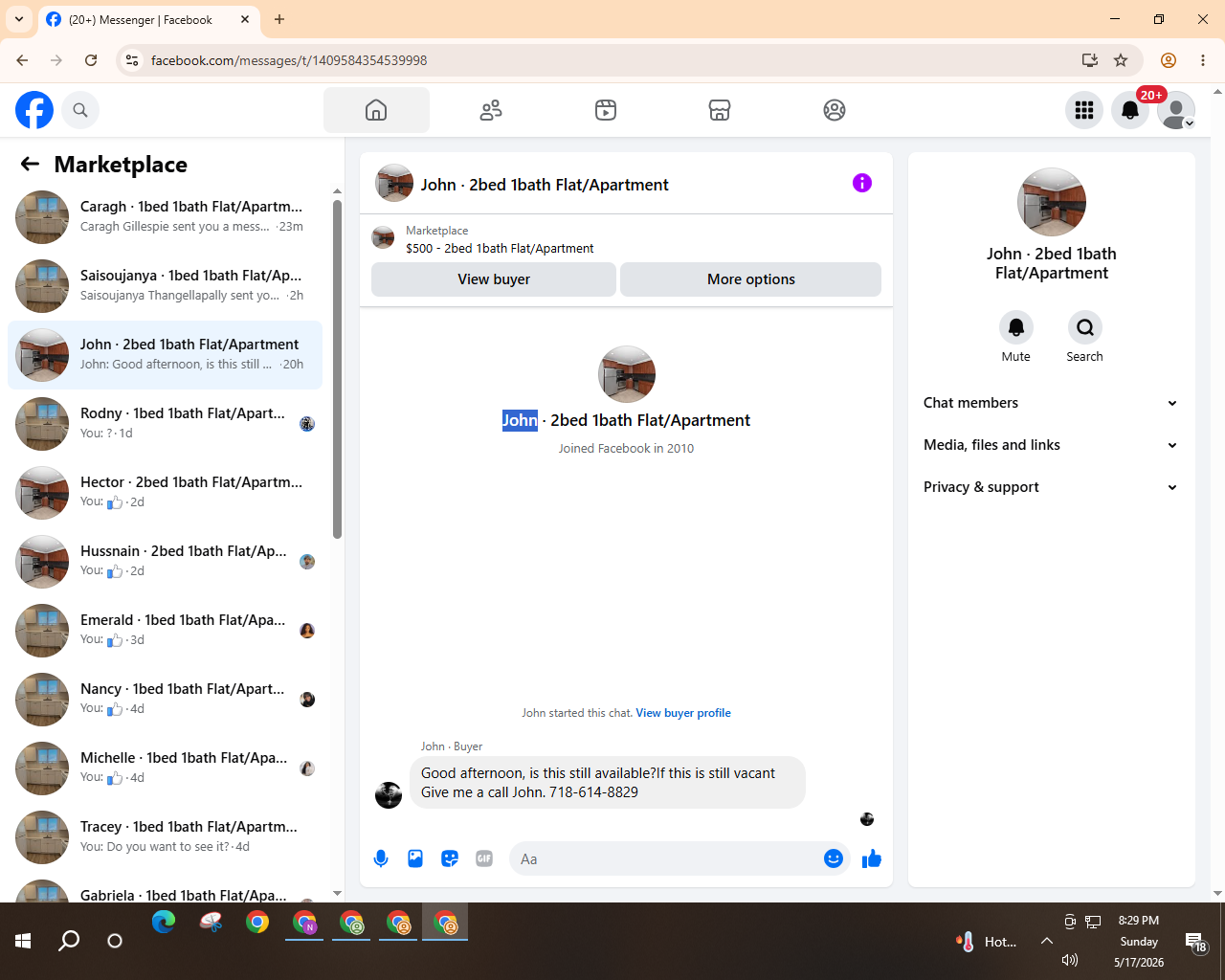Screen dimensions: 1225x980
Task: Open the chat with Rodny
Action: [165, 424]
